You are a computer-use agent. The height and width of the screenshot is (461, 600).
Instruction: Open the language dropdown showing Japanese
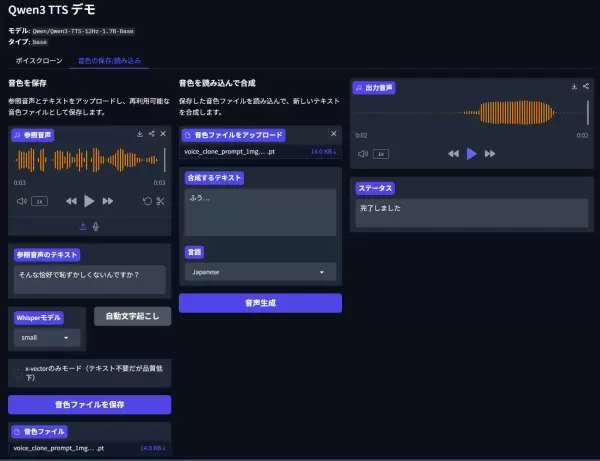[260, 272]
